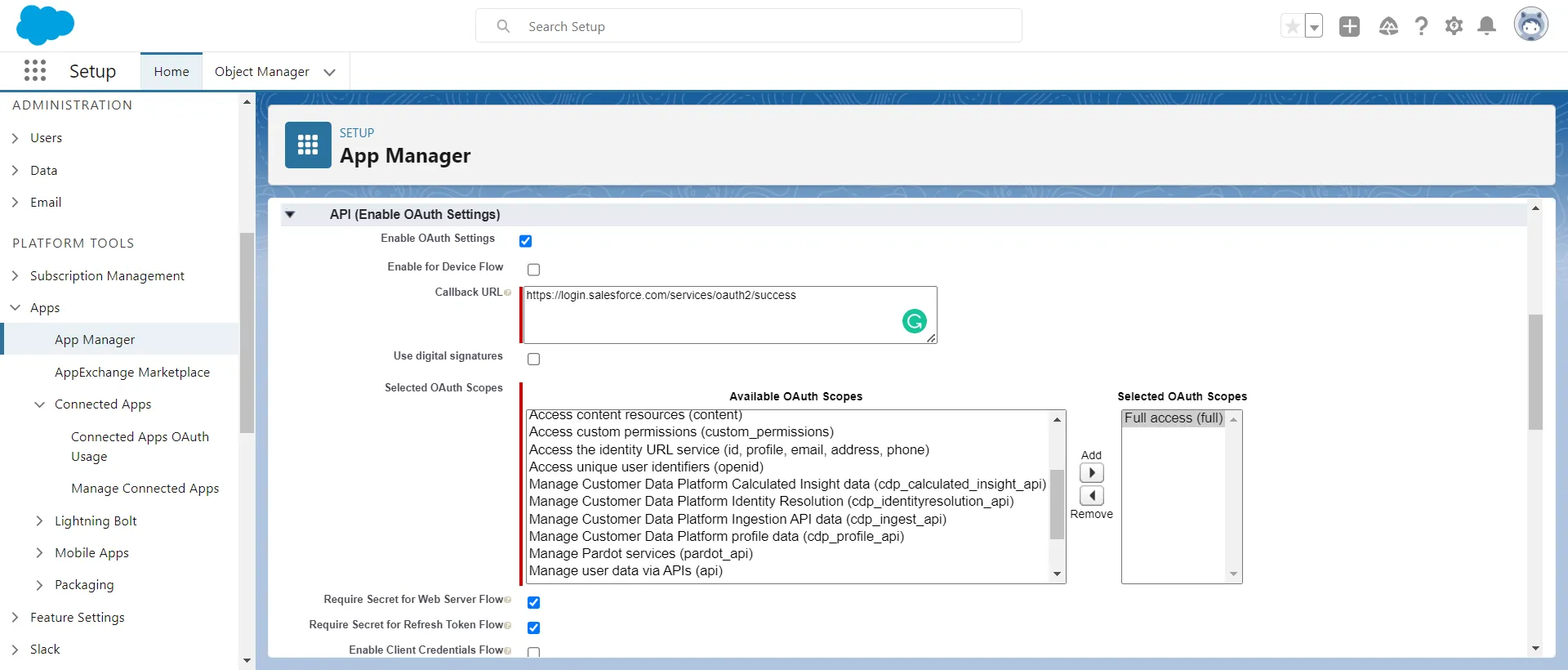
Task: Open the App Launcher grid icon
Action: (35, 71)
